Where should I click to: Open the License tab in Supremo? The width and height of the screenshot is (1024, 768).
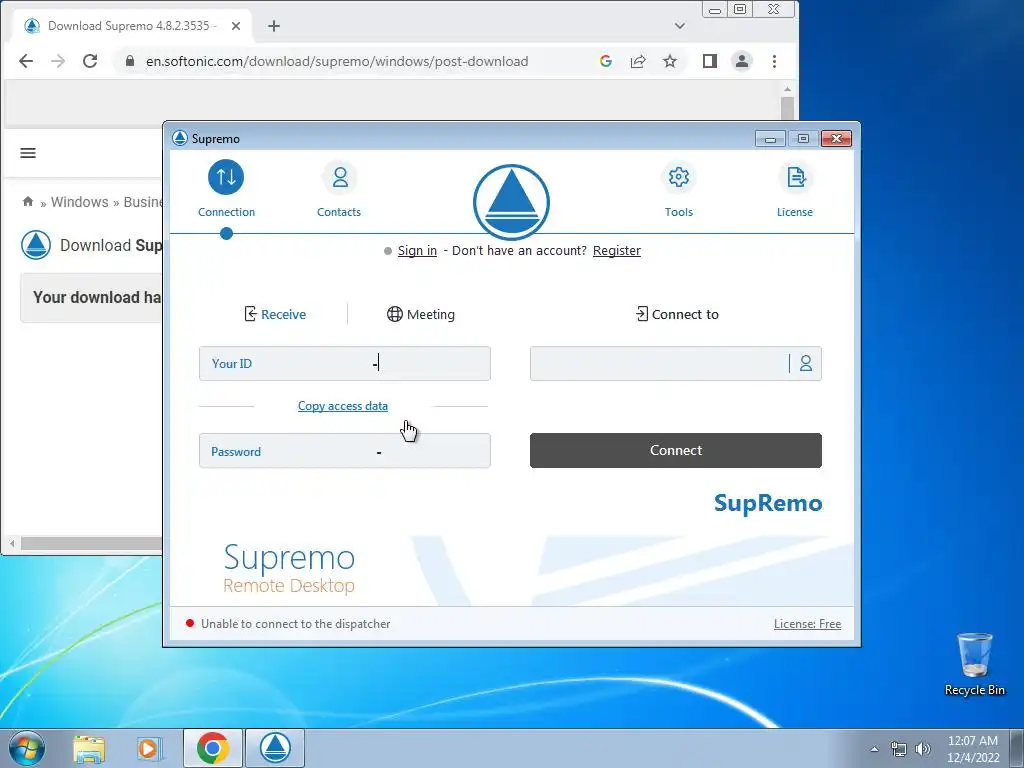[x=795, y=189]
